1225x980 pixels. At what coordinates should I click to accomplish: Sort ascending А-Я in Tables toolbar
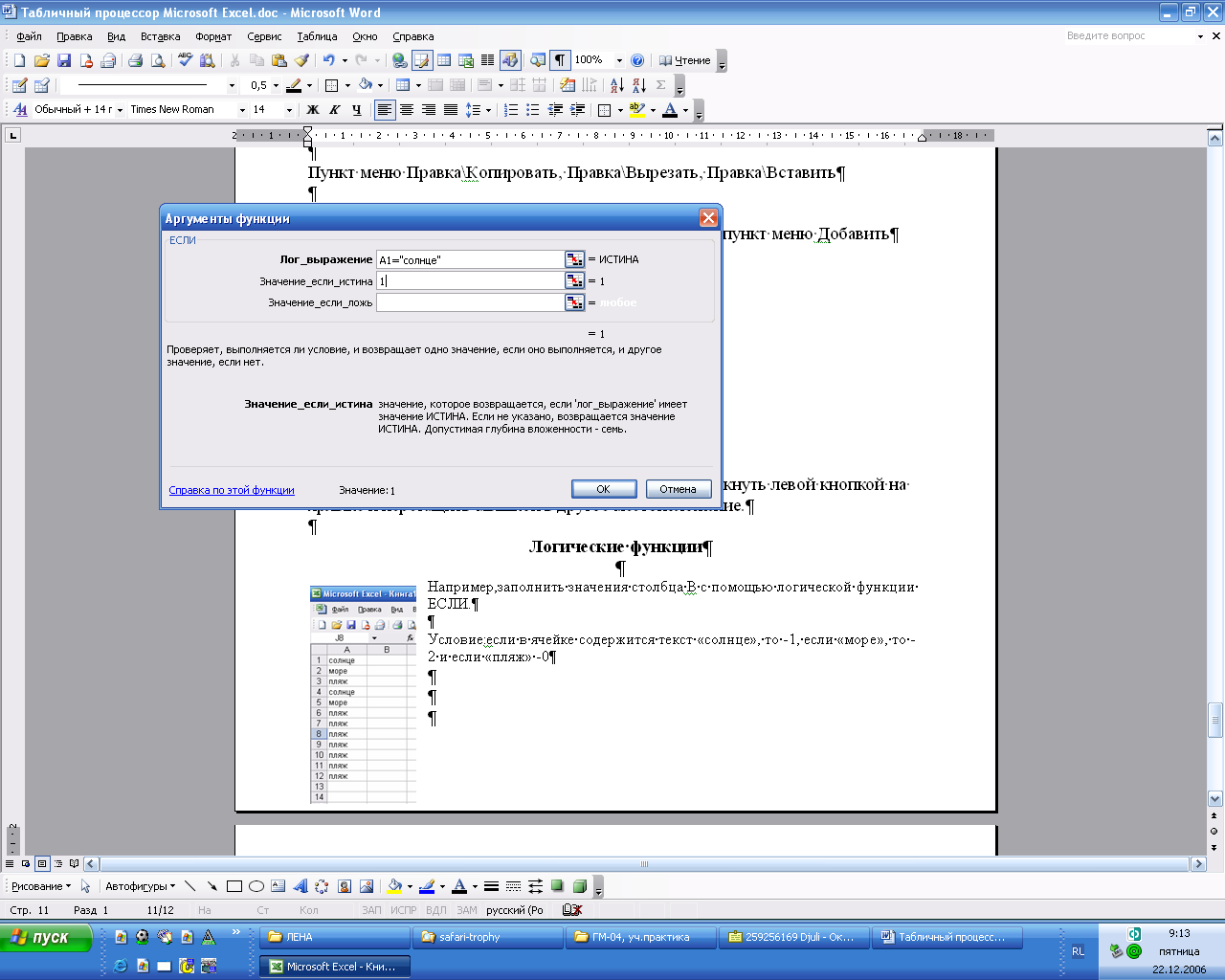pos(616,85)
